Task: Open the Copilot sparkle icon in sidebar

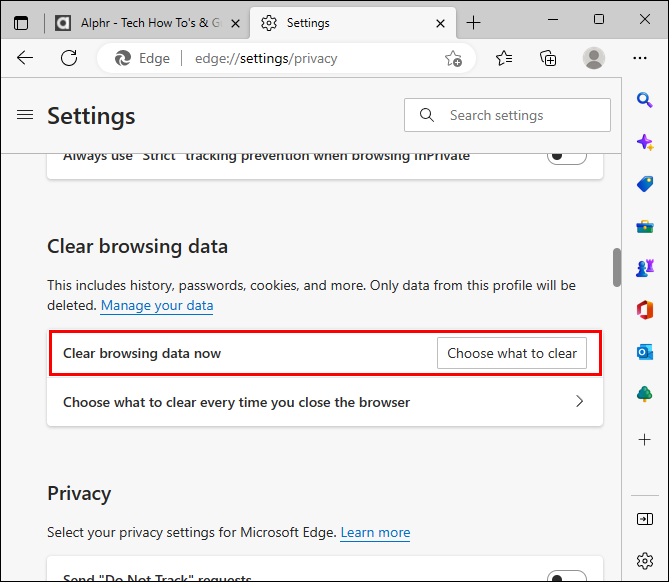Action: (x=645, y=142)
